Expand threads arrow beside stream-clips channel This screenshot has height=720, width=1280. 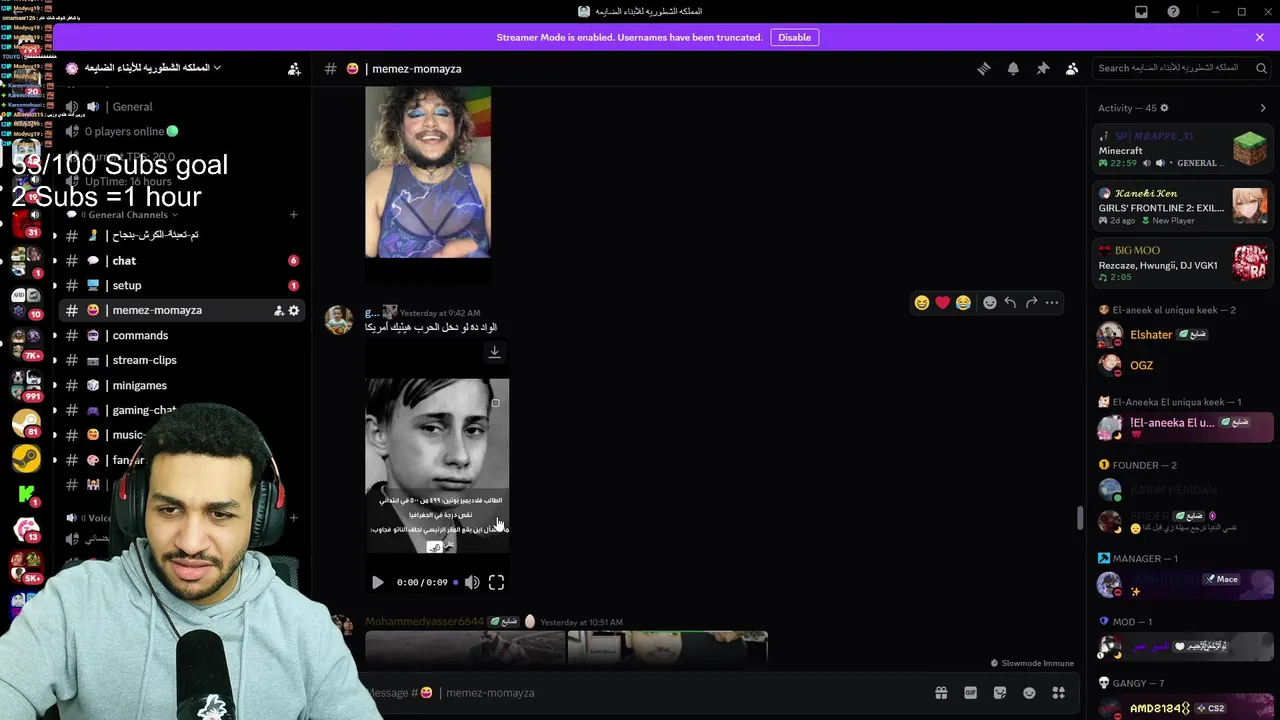coord(55,360)
